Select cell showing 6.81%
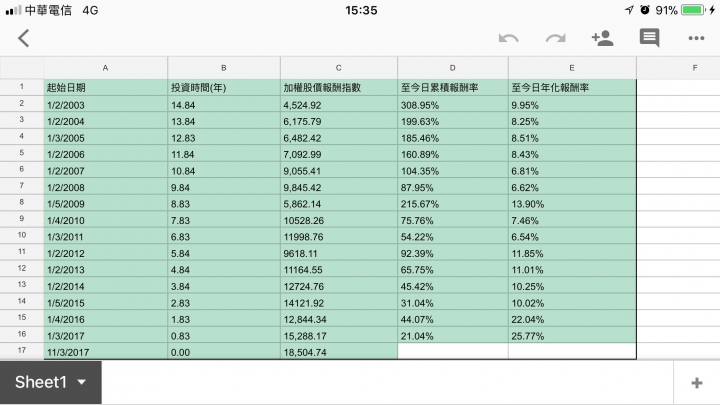The image size is (720, 405). click(572, 171)
